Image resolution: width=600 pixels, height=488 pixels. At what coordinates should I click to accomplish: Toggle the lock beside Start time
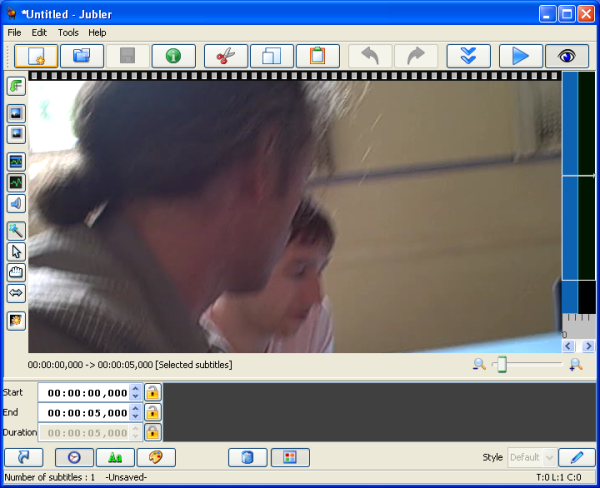point(152,393)
